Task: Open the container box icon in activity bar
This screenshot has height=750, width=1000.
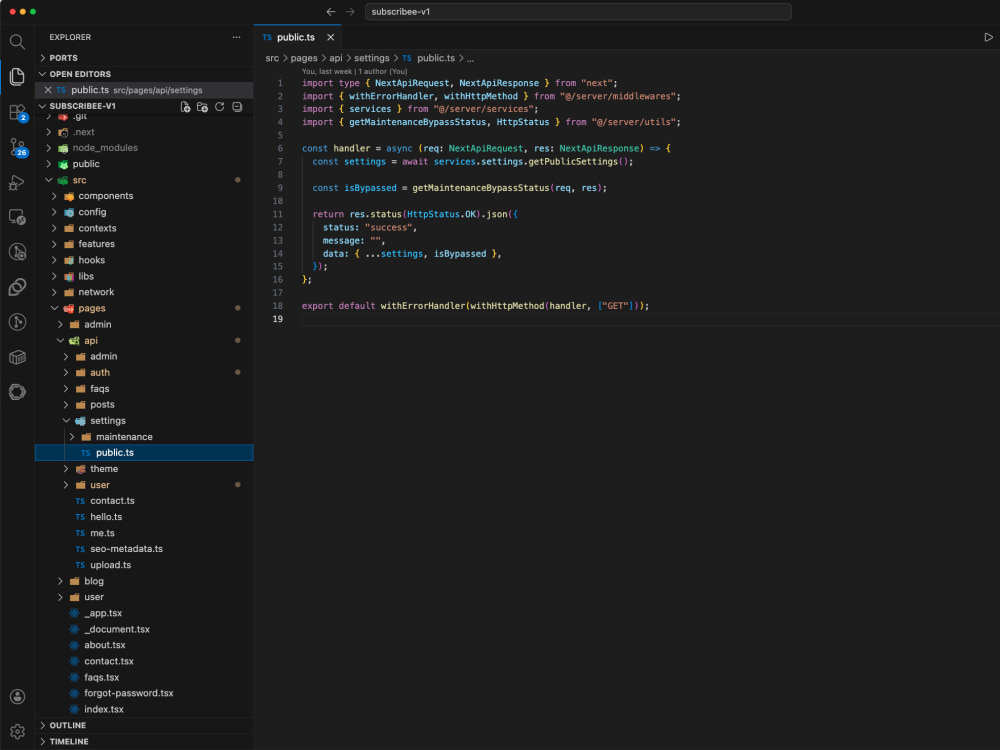Action: click(17, 357)
